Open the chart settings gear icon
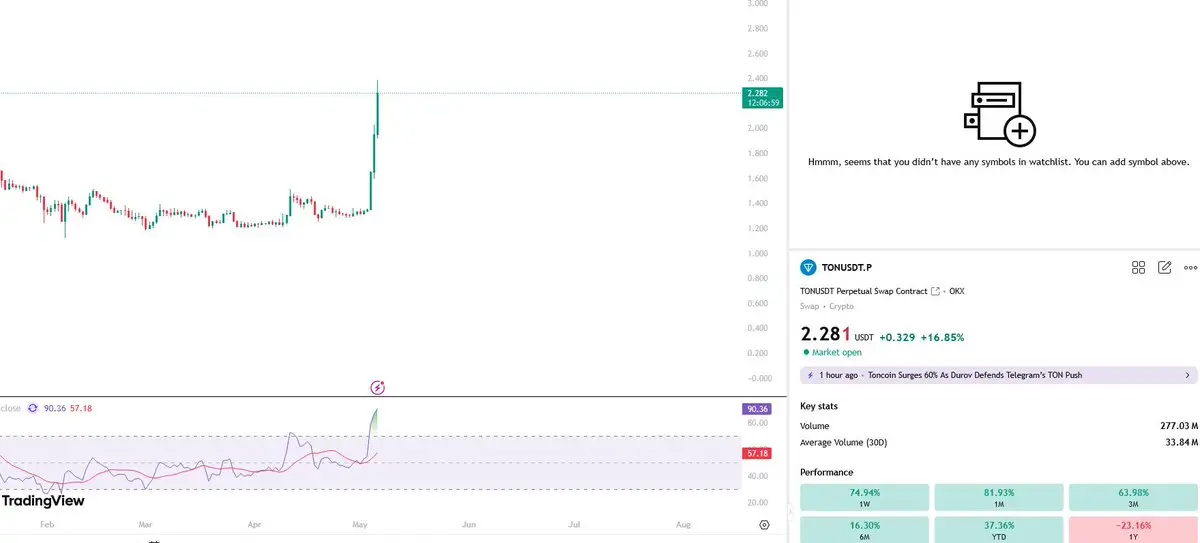 tap(764, 524)
